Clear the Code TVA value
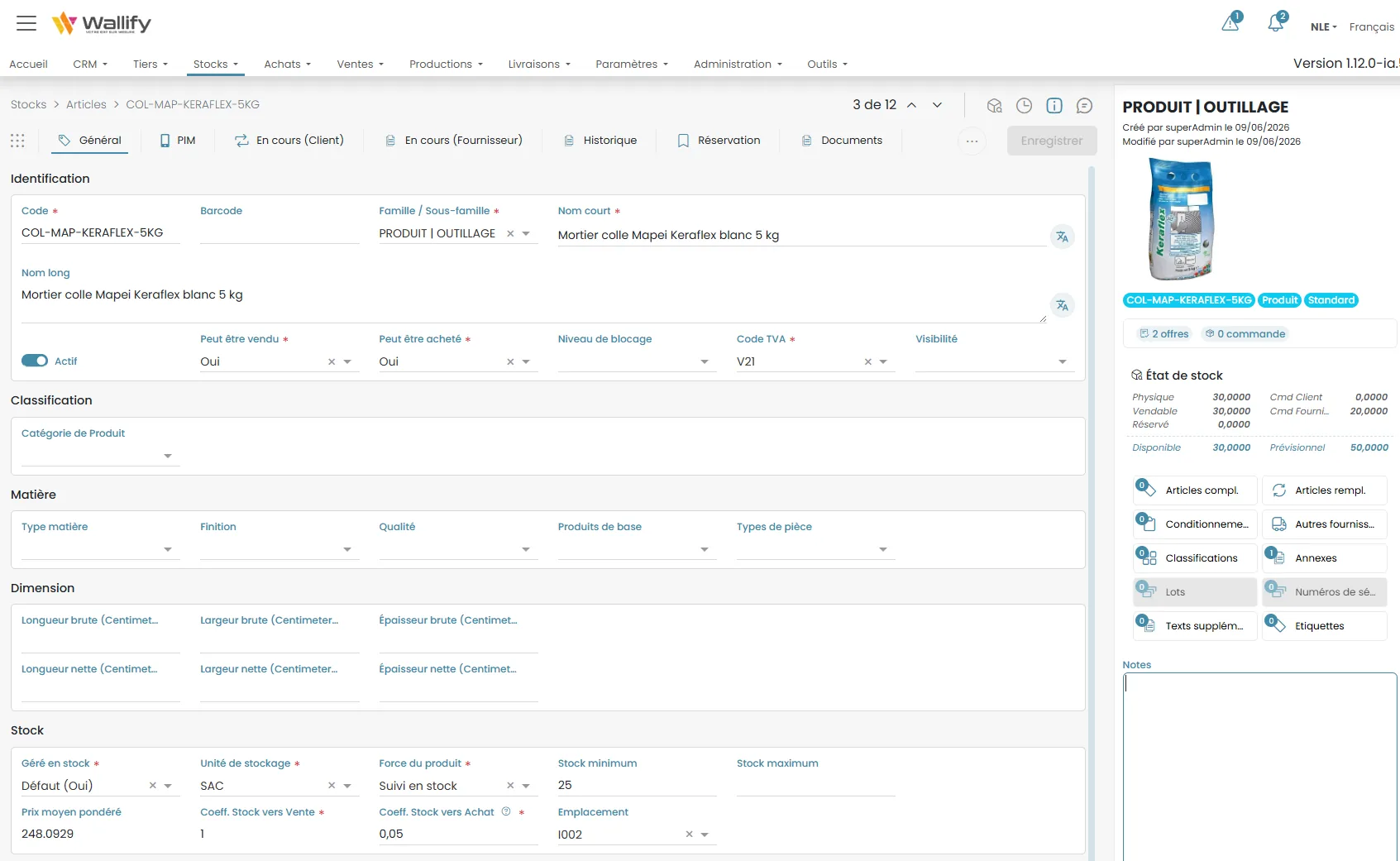1400x861 pixels. point(868,361)
